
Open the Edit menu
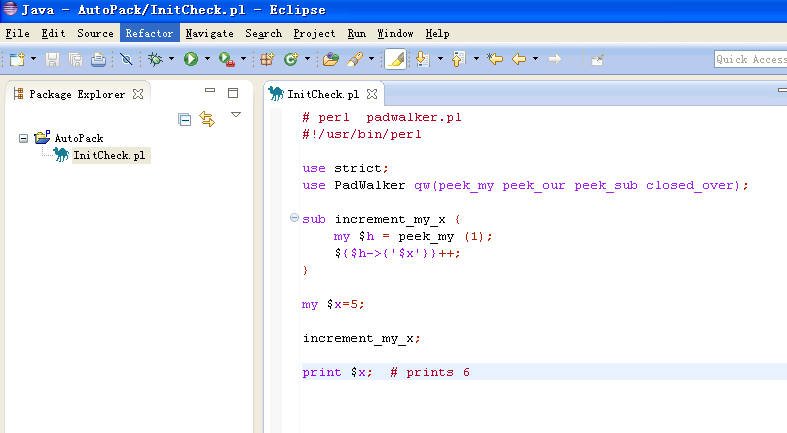(x=53, y=34)
